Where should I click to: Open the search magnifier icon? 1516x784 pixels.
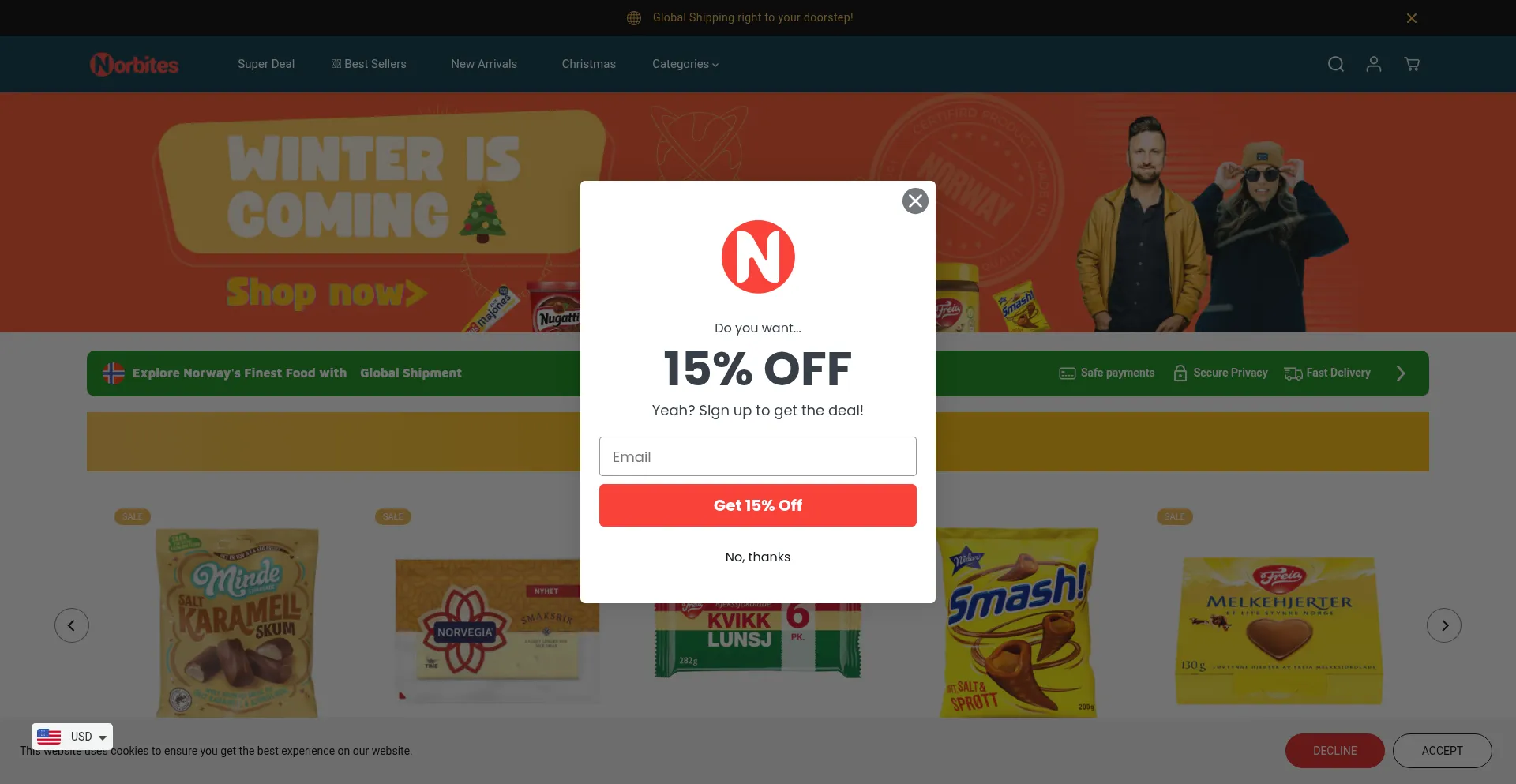1335,64
